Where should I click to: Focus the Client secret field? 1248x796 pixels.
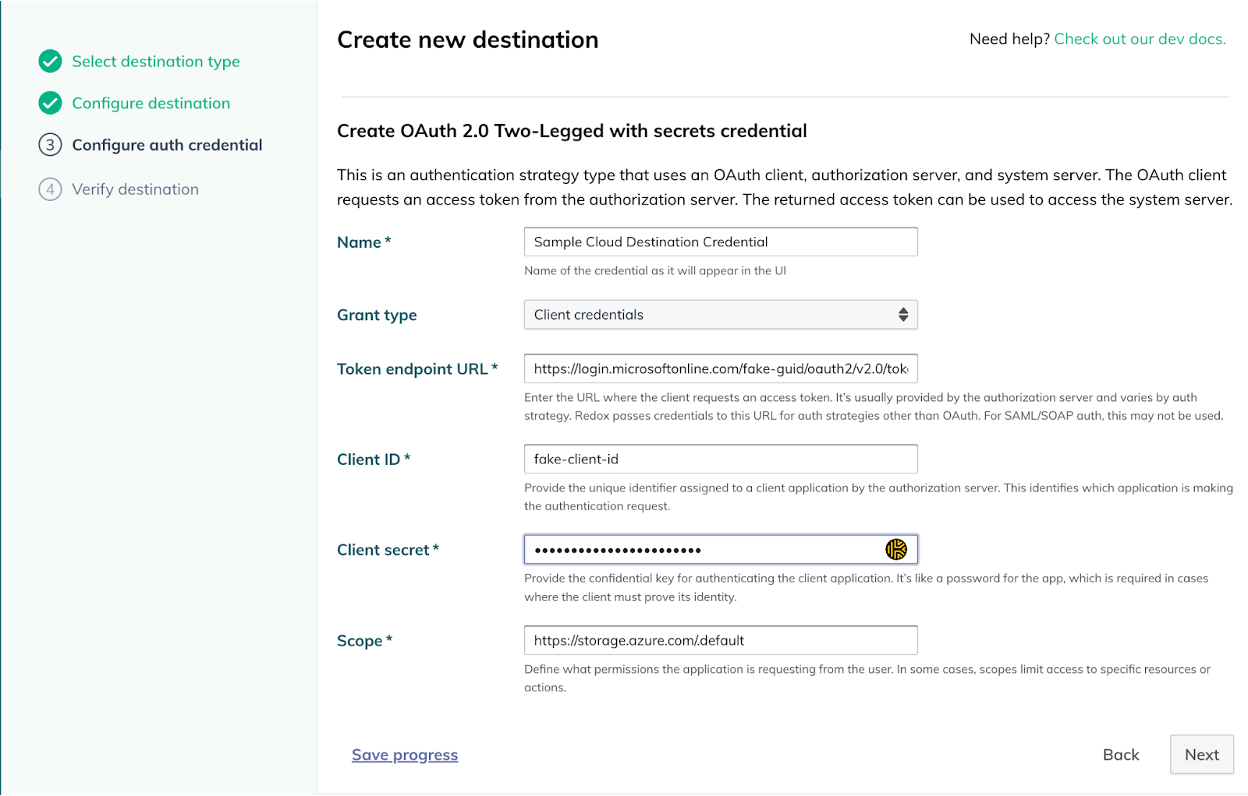[x=720, y=549]
